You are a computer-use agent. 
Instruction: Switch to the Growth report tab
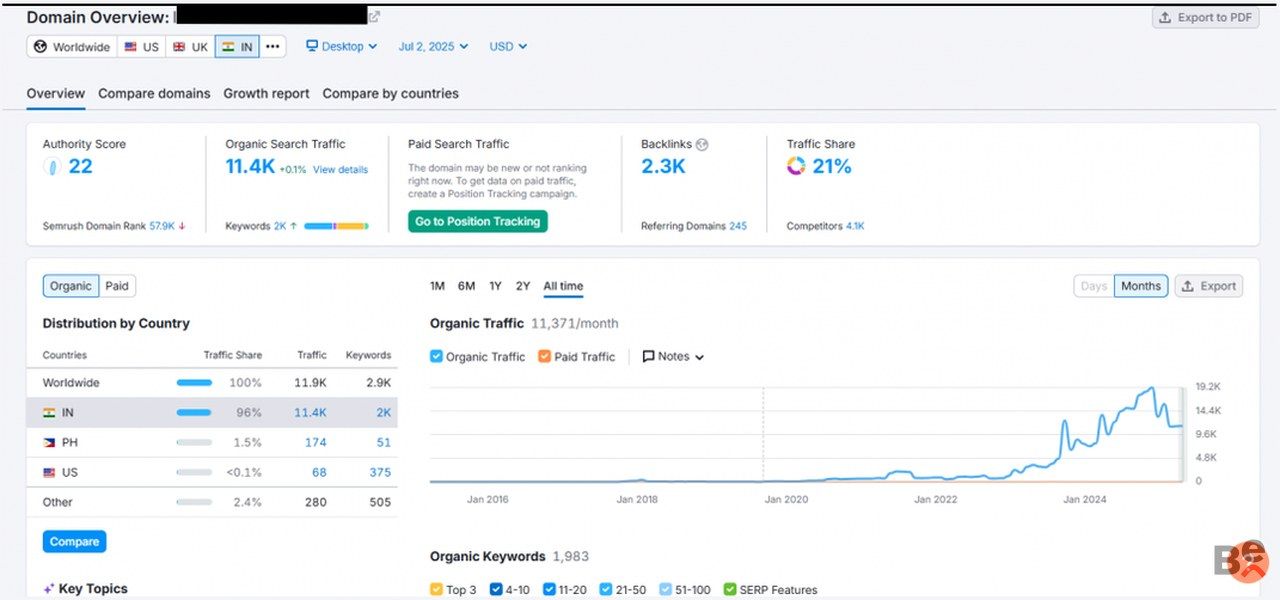pyautogui.click(x=266, y=94)
